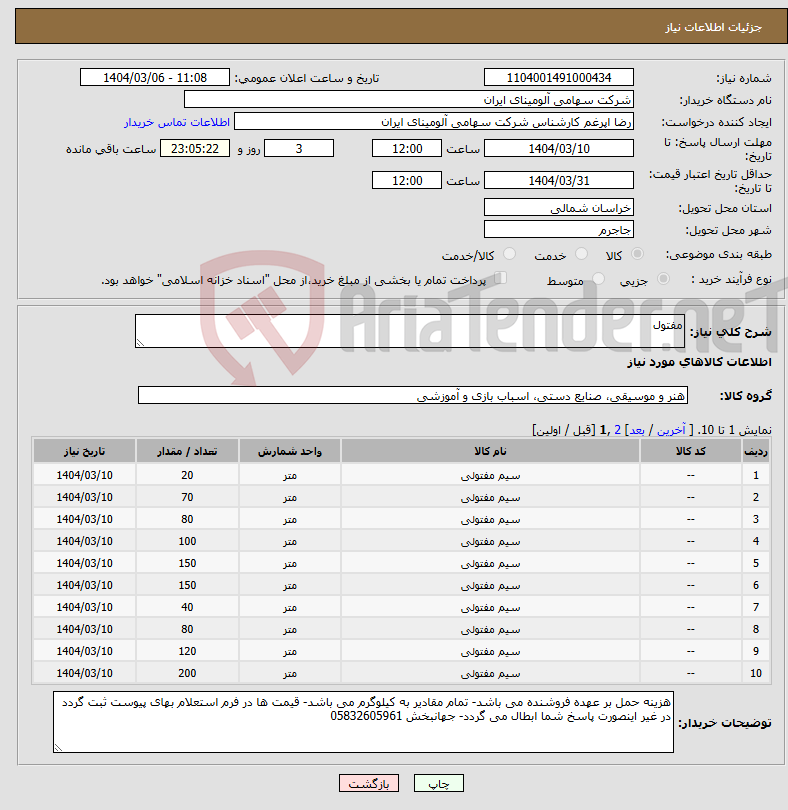This screenshot has width=788, height=810.
Task: Select the کالا radio button
Action: click(638, 254)
